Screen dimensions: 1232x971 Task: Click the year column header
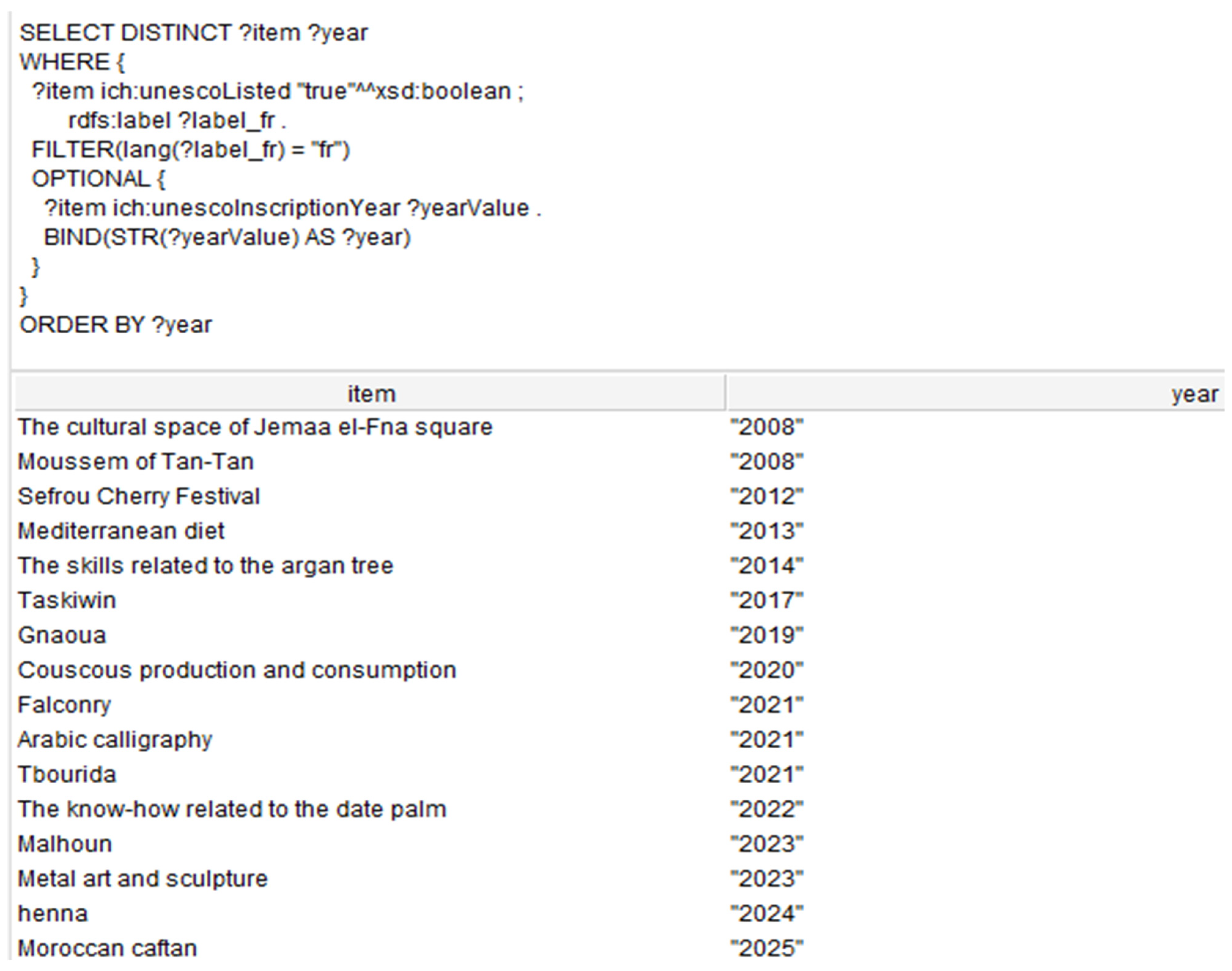976,393
